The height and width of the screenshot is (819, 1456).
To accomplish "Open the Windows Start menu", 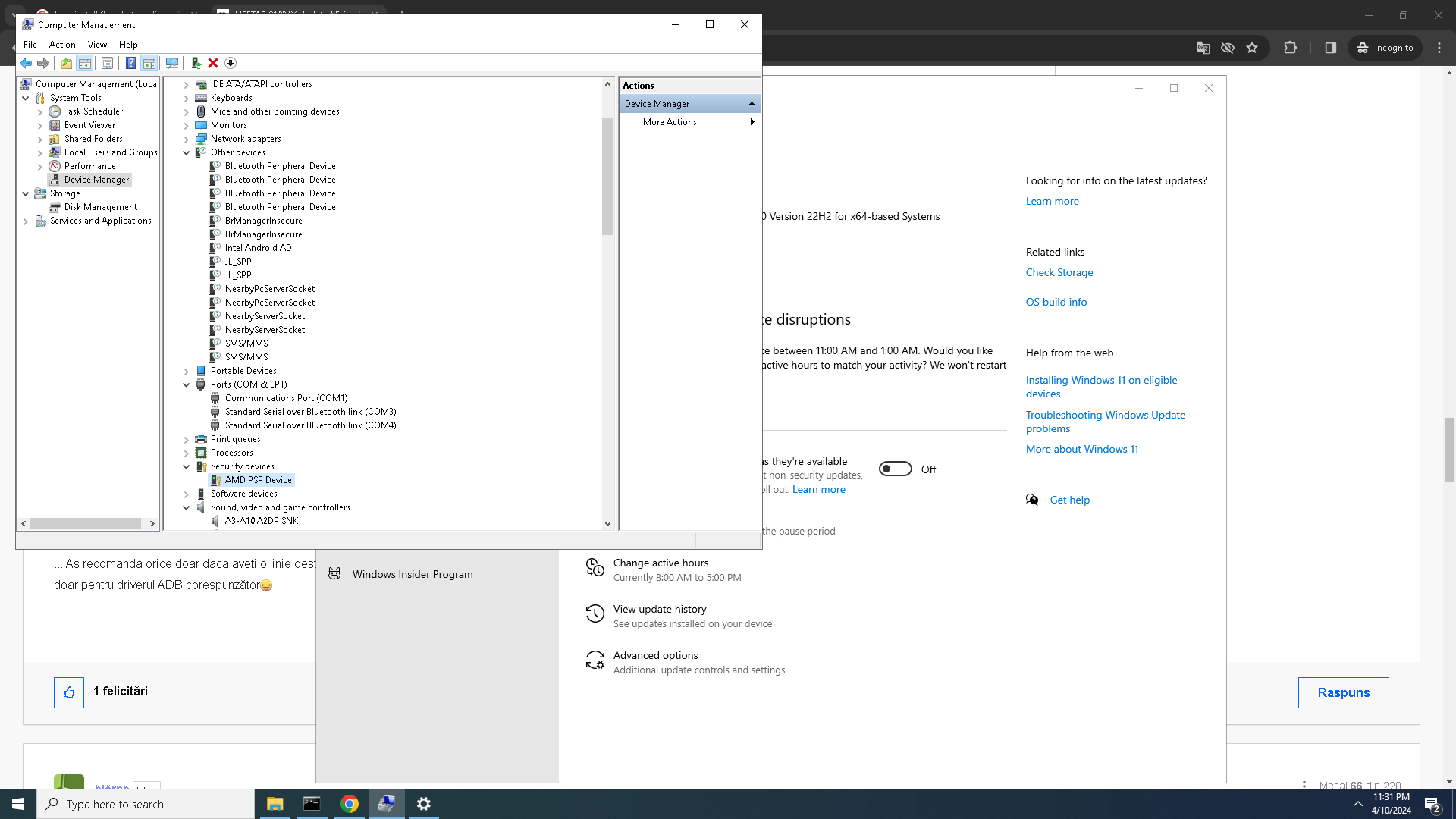I will pos(18,804).
